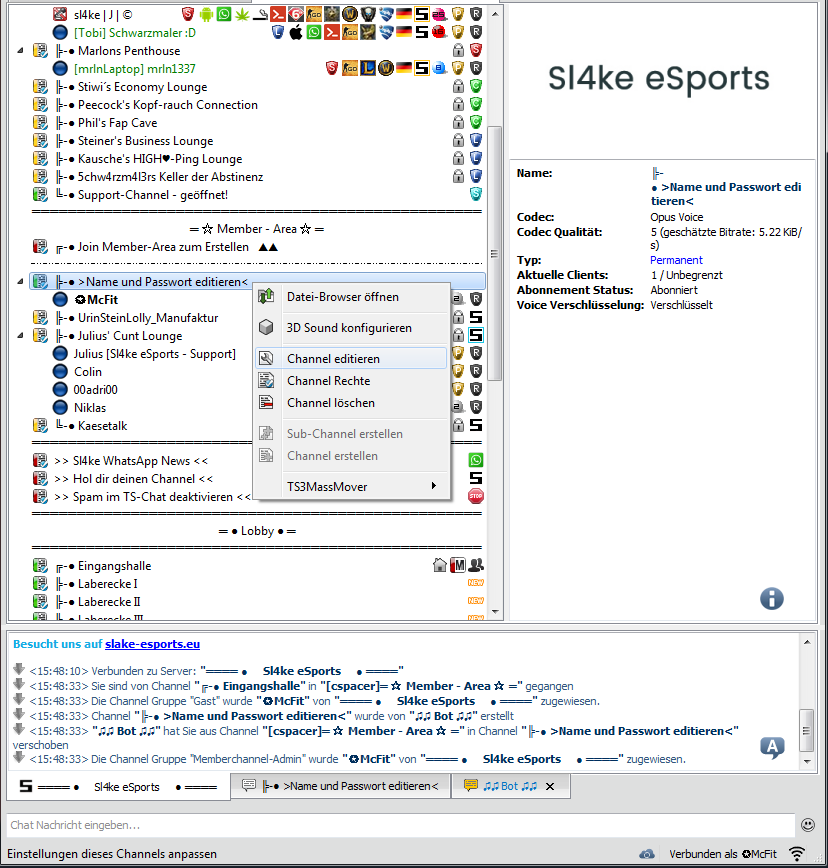Viewport: 828px width, 868px height.
Task: Select the UrinSteinLolly_Manufaktur channel
Action: point(148,318)
